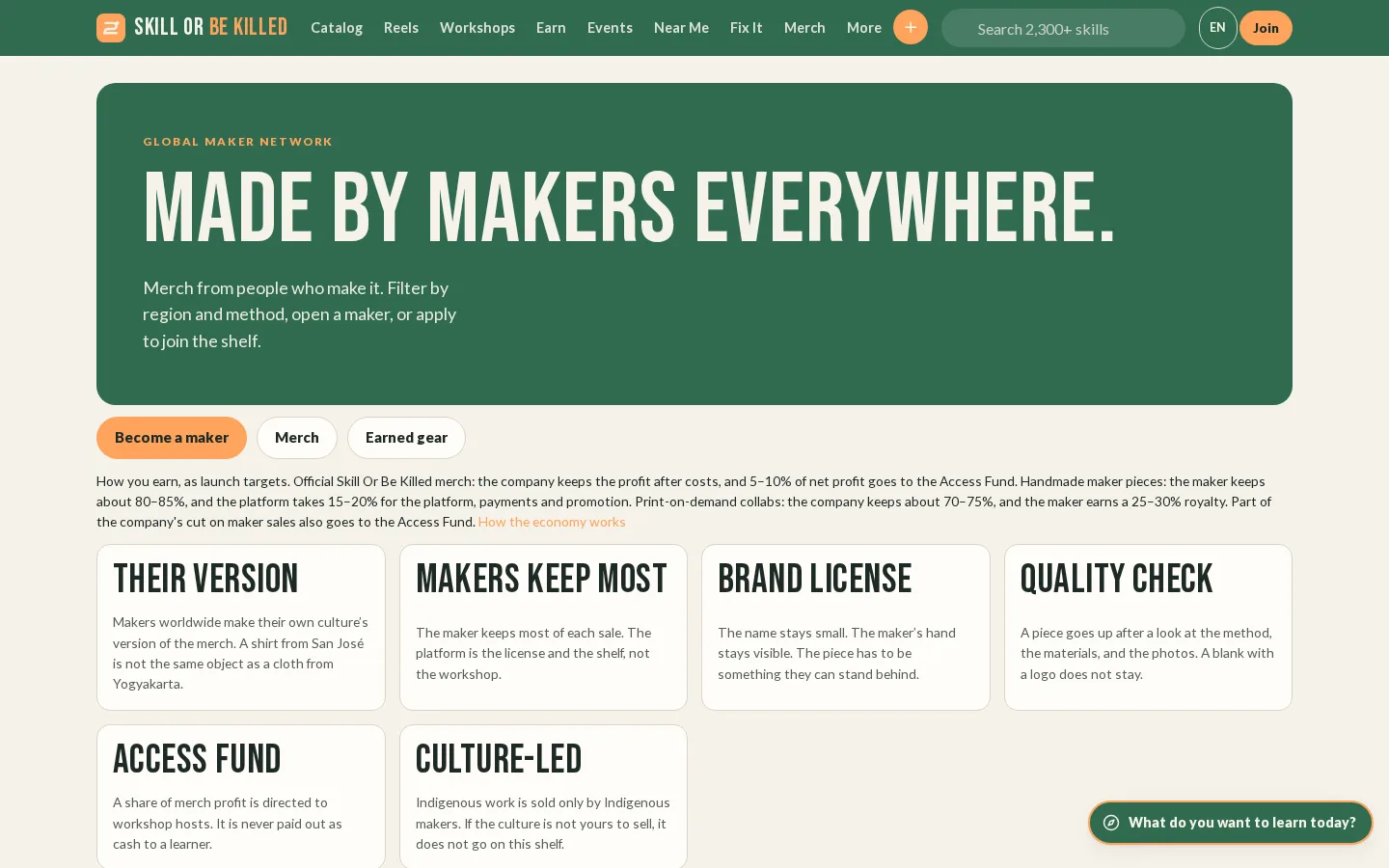Screen dimensions: 1389x868
Task: Click the Their Version card
Action: (241, 627)
